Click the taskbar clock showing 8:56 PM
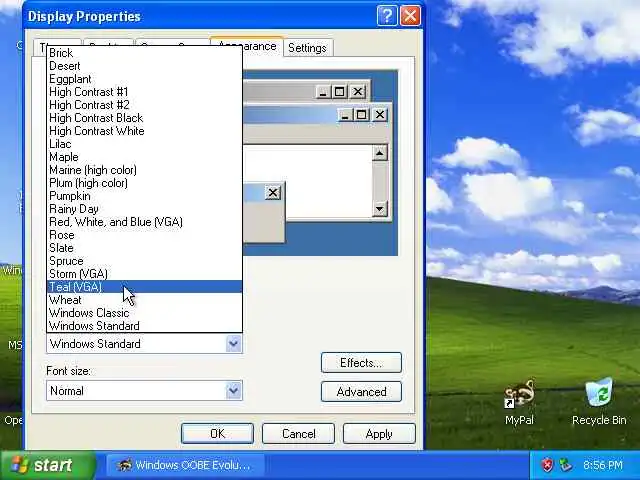Screen dimensions: 640x480 [x=603, y=465]
